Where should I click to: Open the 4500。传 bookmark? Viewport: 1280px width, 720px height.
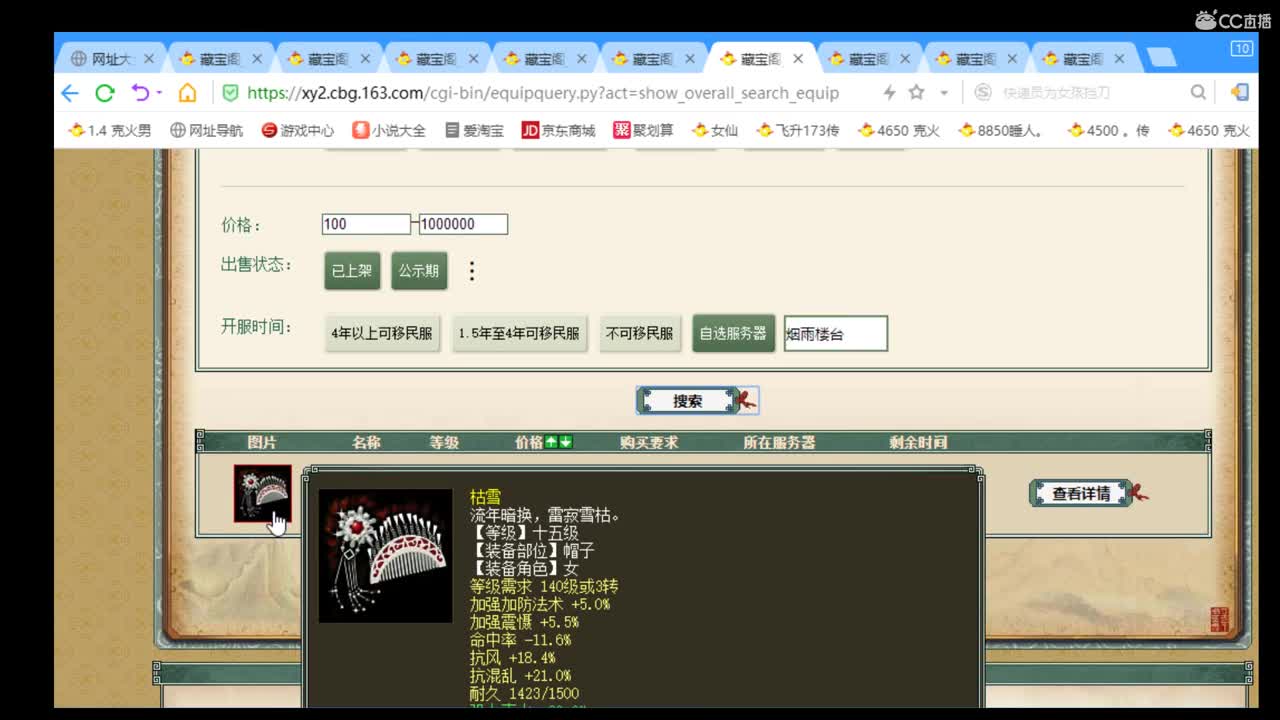[x=1109, y=130]
